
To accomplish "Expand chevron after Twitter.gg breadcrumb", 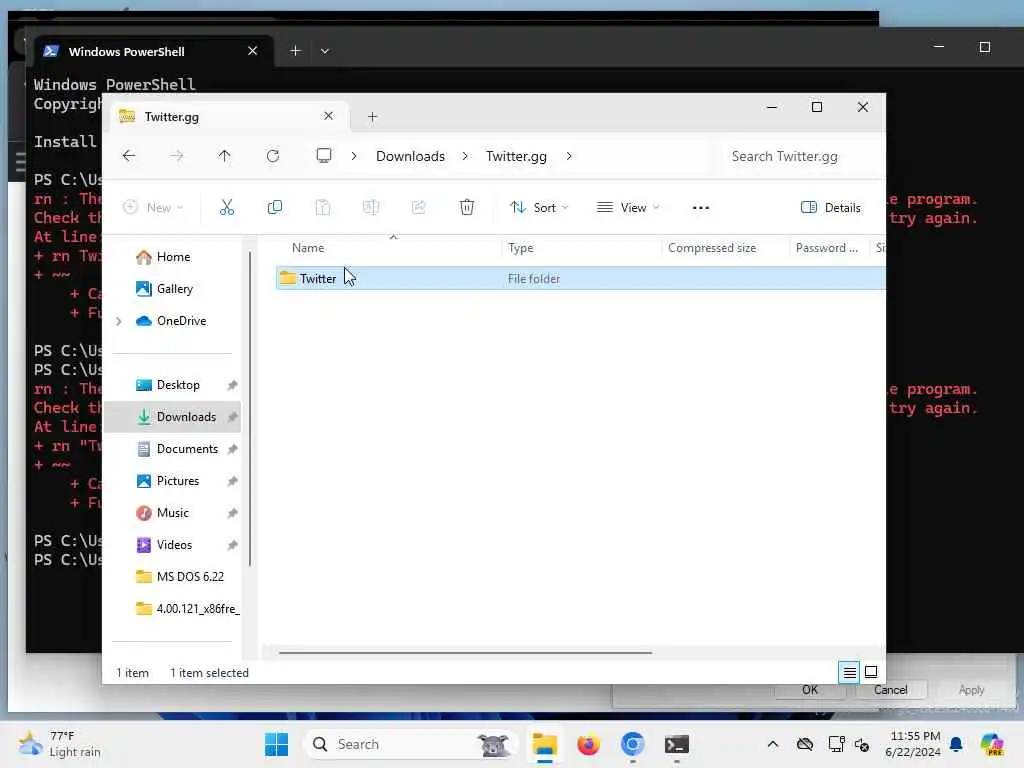I will click(569, 156).
